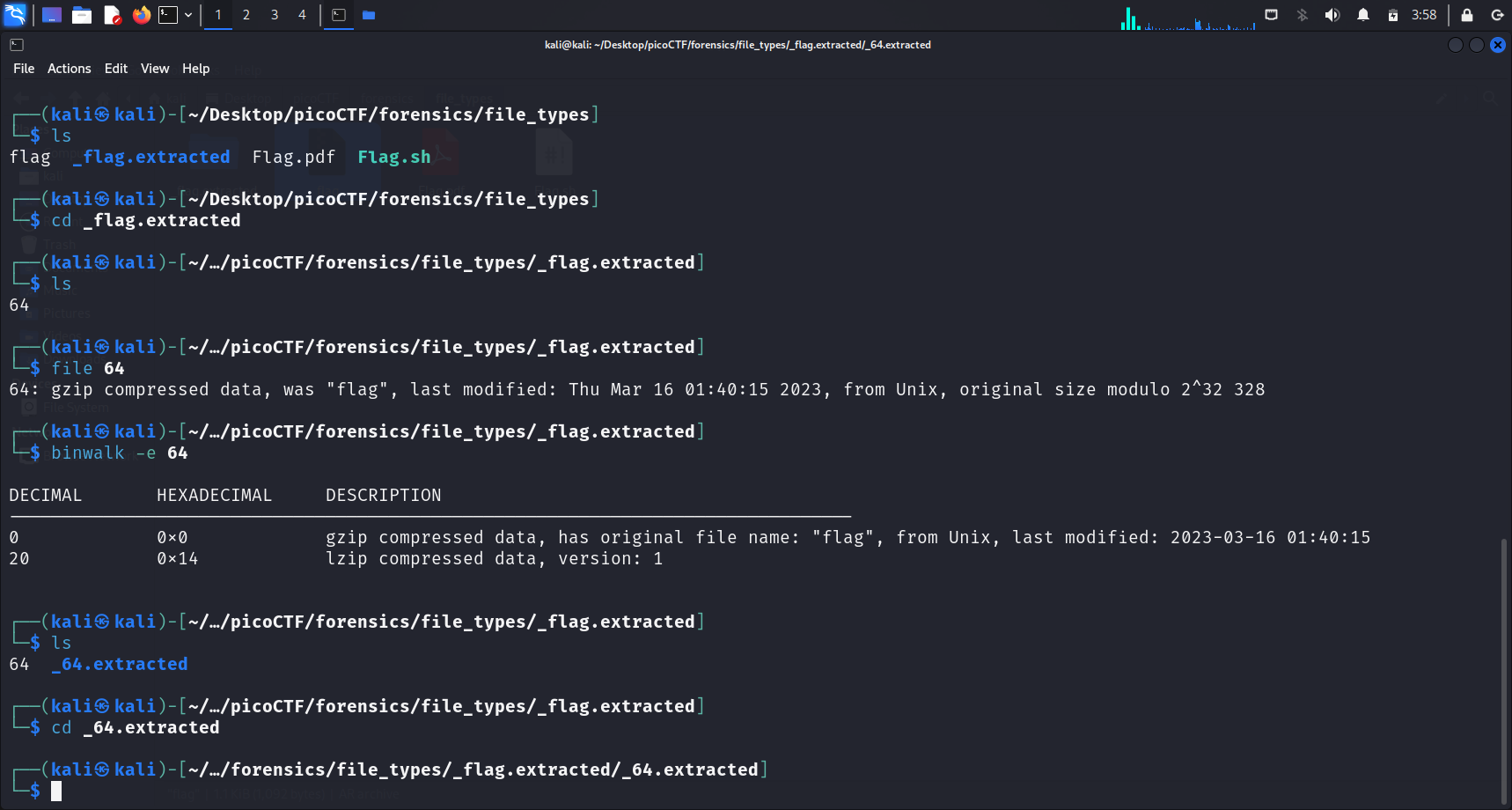Screen dimensions: 1512x810
Task: Open the text editor launcher
Action: pos(112,15)
